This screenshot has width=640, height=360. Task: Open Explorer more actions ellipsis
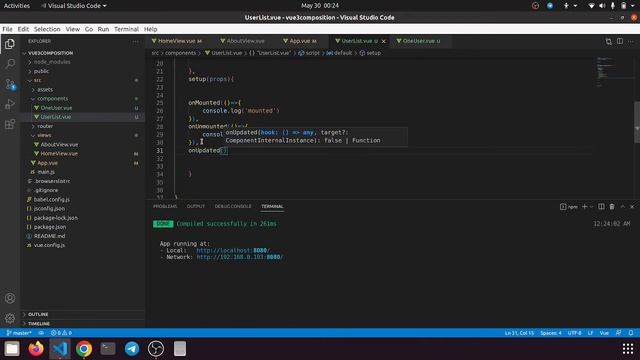pos(135,41)
